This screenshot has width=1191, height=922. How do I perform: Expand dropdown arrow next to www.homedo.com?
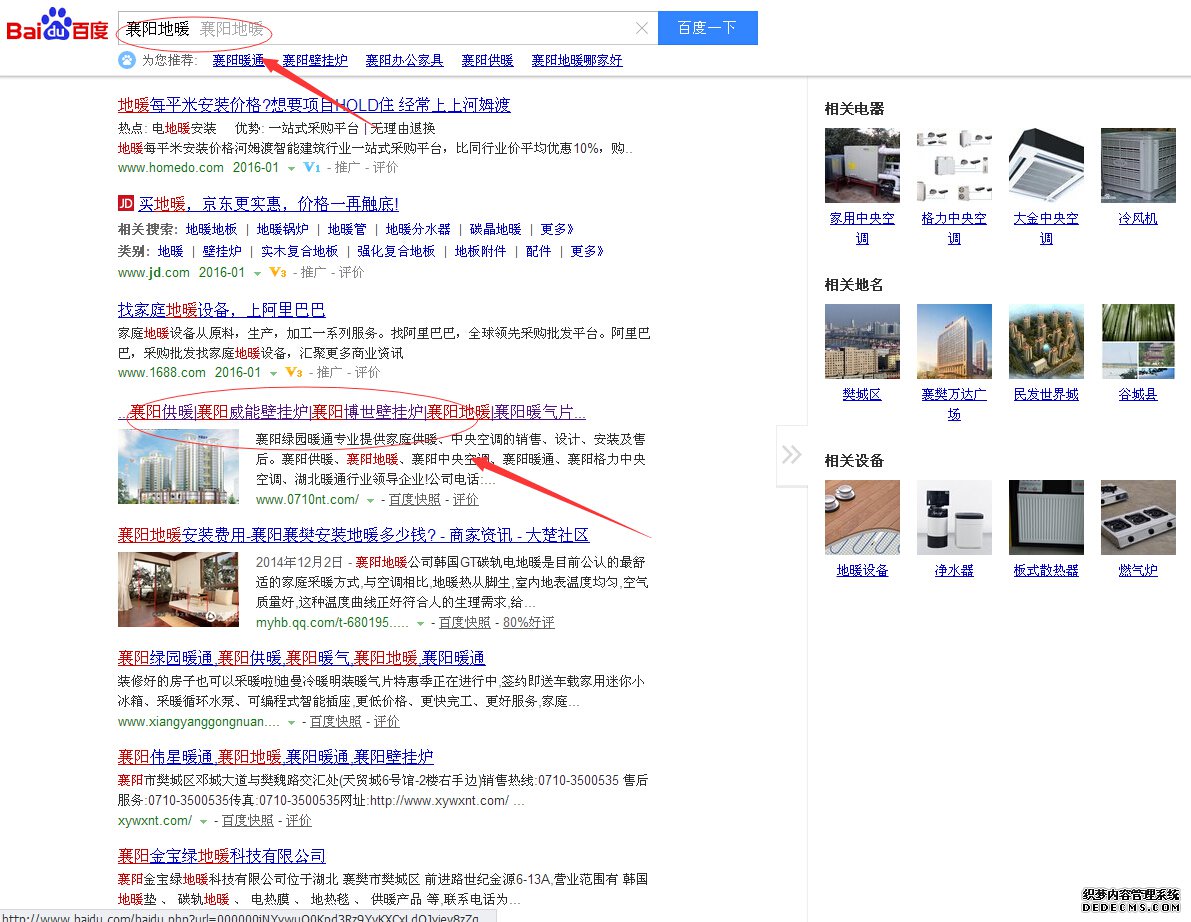tap(291, 168)
